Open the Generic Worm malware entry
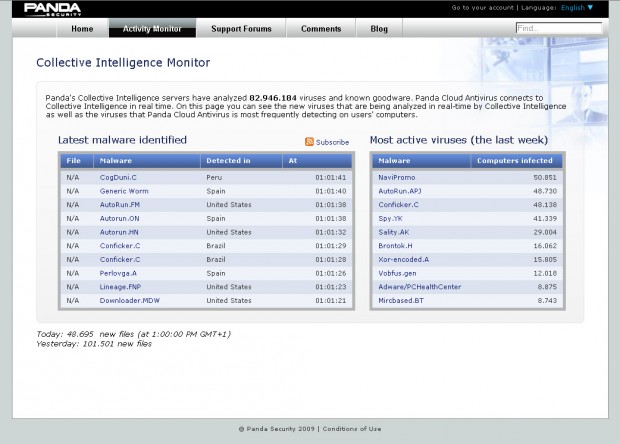Viewport: 620px width, 444px height. [124, 191]
